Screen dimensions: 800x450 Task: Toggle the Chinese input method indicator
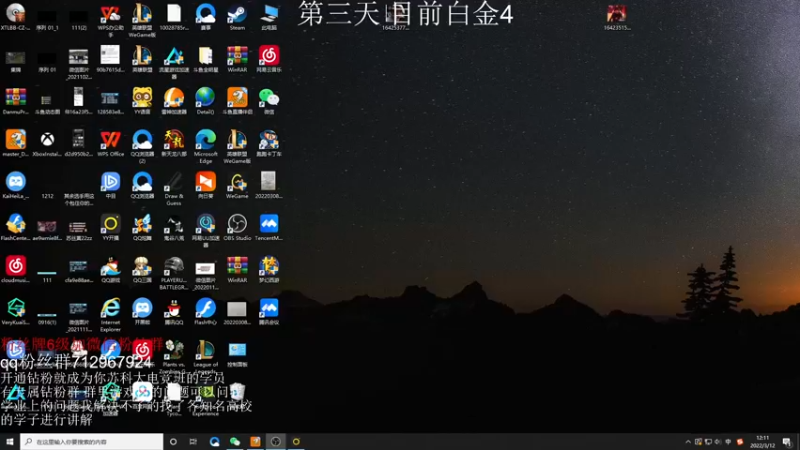(x=728, y=442)
